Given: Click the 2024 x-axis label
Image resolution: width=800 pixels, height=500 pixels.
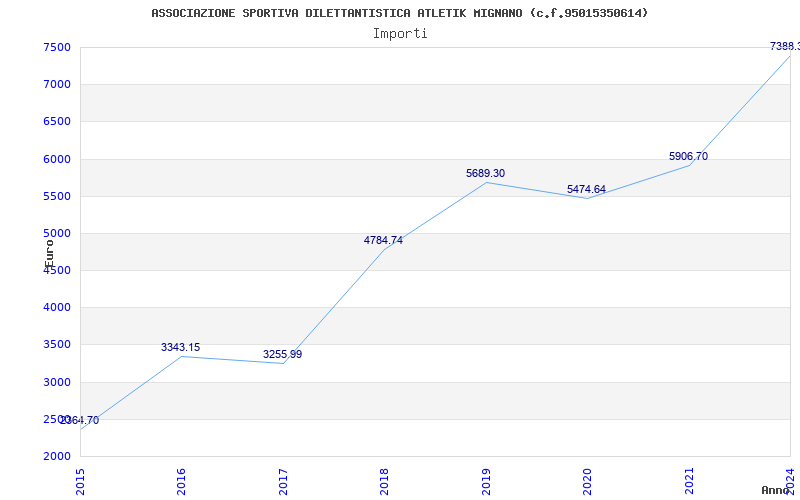Looking at the screenshot, I should [x=790, y=481].
